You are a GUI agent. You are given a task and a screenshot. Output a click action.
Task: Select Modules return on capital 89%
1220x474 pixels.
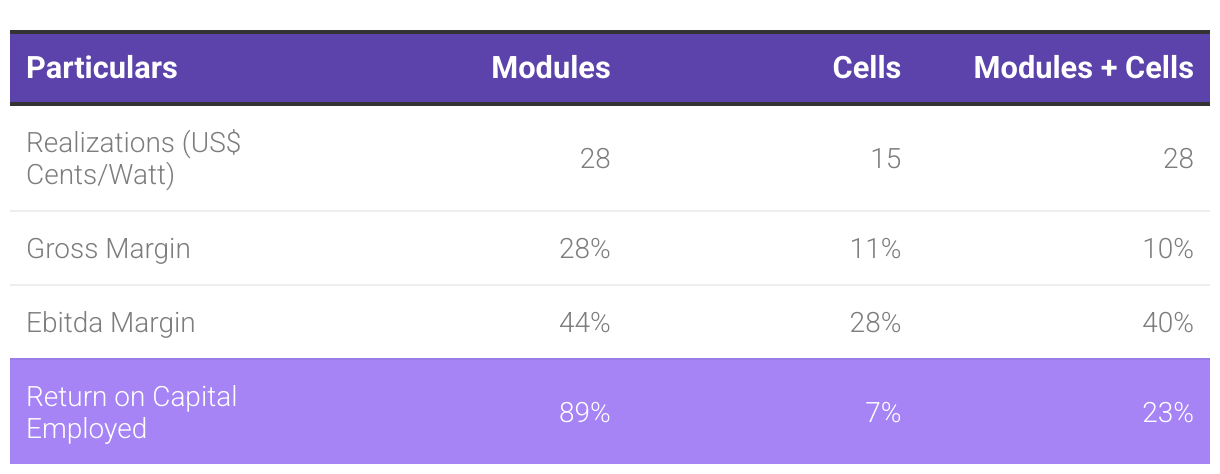[x=585, y=412]
